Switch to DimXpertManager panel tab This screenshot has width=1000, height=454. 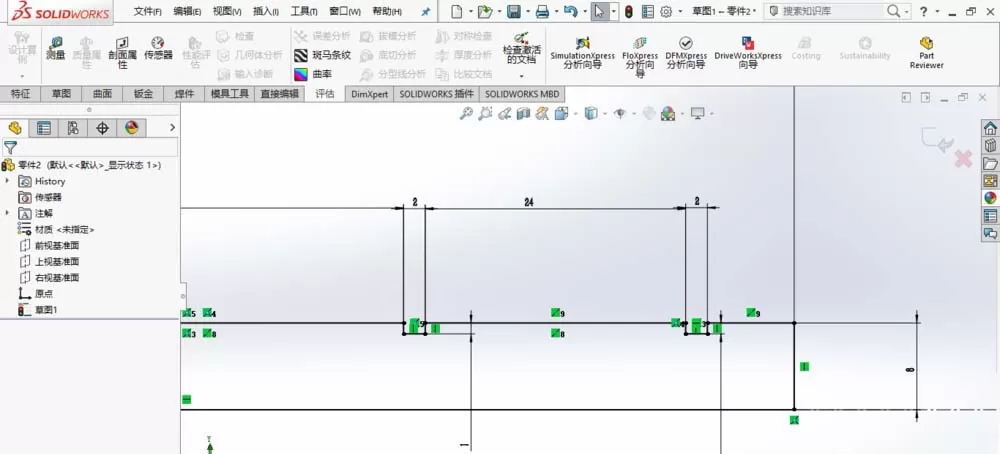pos(102,128)
